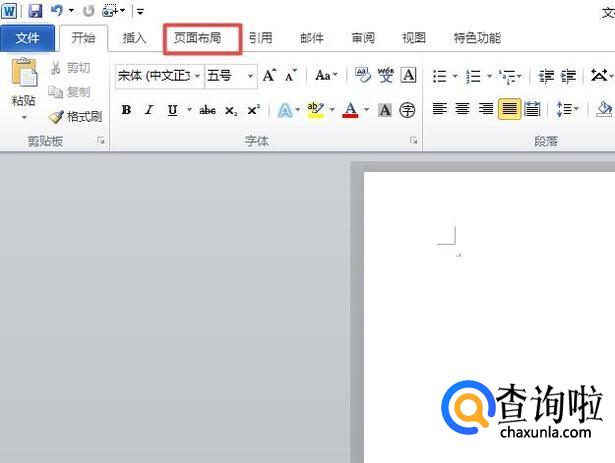Image resolution: width=615 pixels, height=463 pixels.
Task: Toggle Justify alignment
Action: pos(509,109)
